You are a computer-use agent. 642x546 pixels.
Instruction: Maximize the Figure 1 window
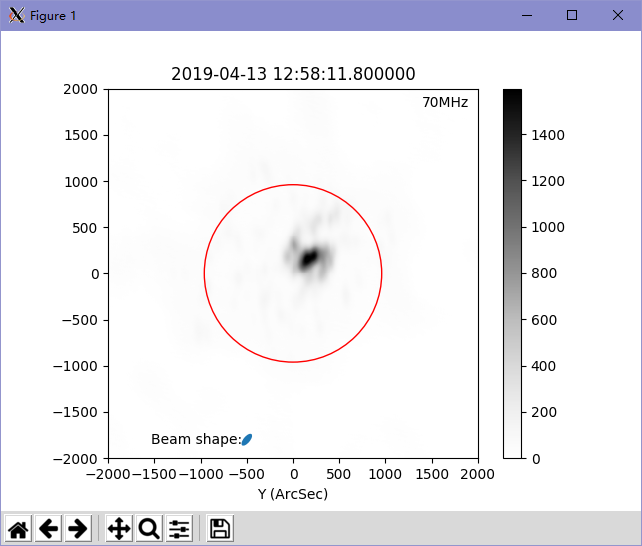pyautogui.click(x=572, y=16)
